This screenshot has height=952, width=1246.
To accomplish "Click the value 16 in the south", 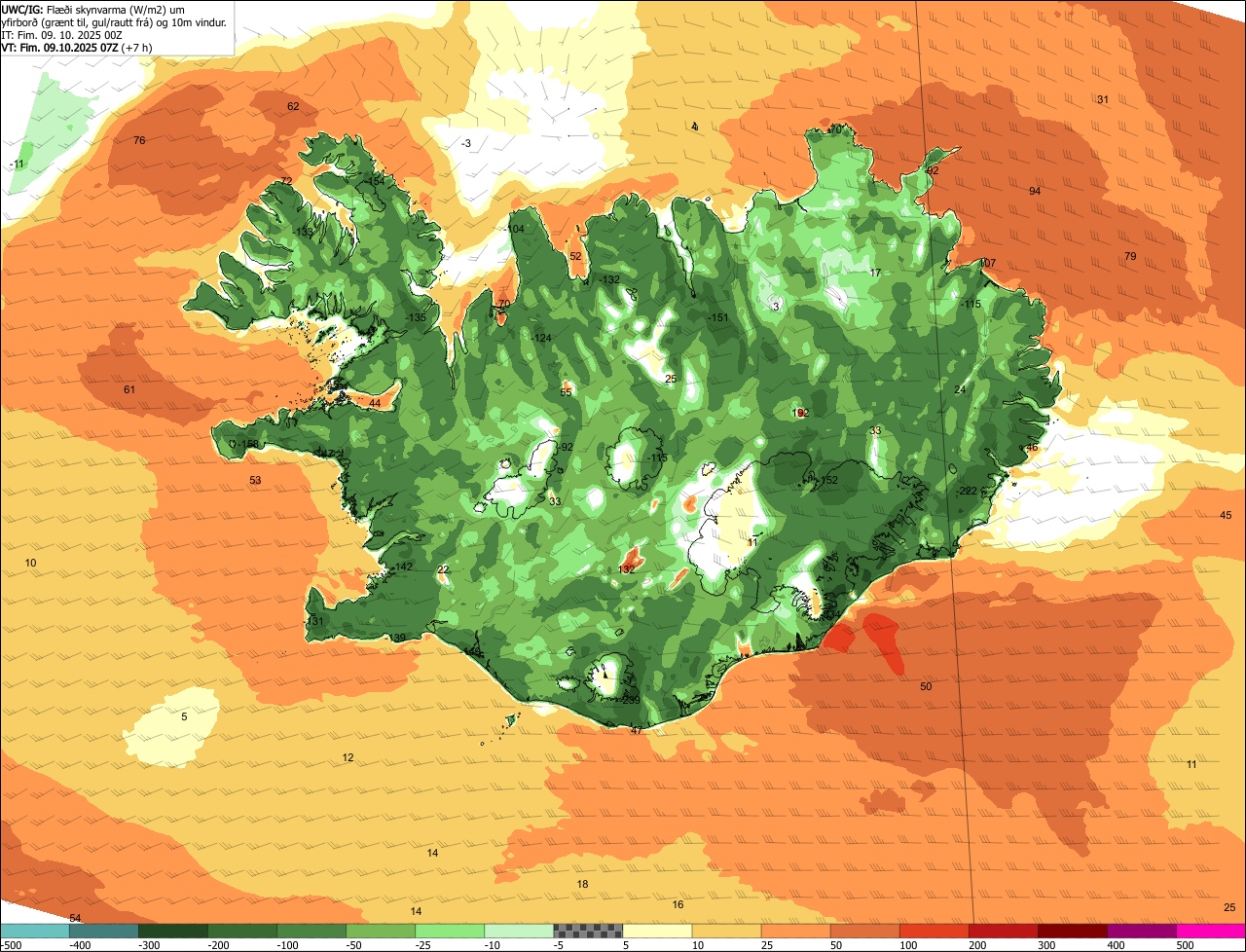I will (678, 904).
